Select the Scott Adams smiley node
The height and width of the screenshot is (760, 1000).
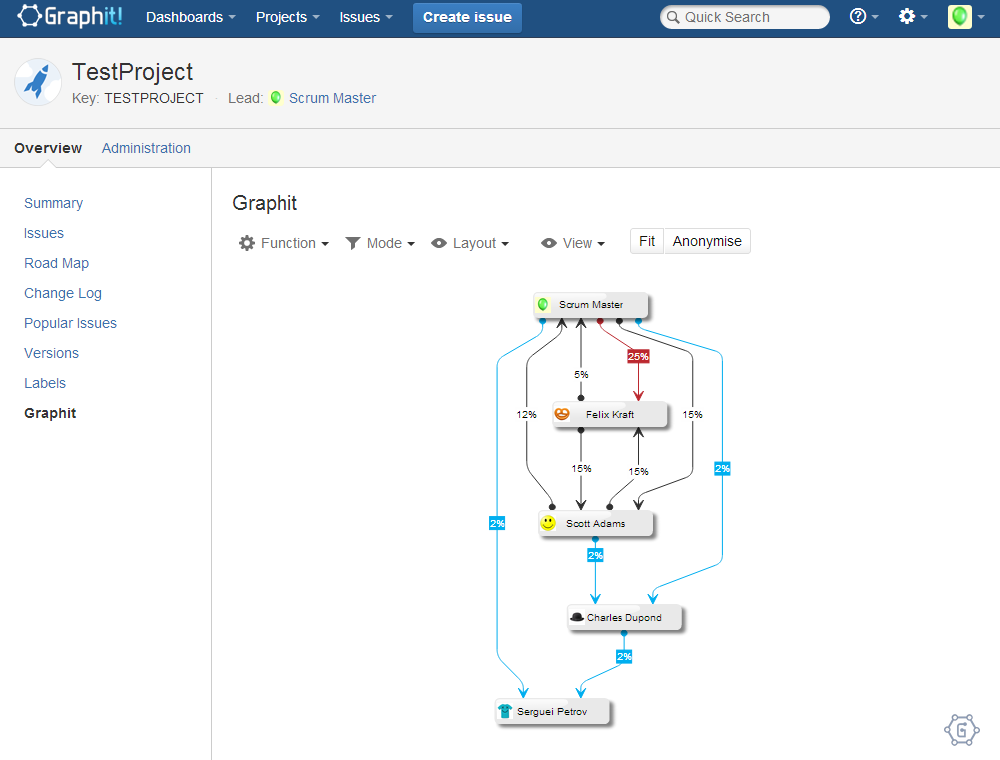(x=595, y=523)
